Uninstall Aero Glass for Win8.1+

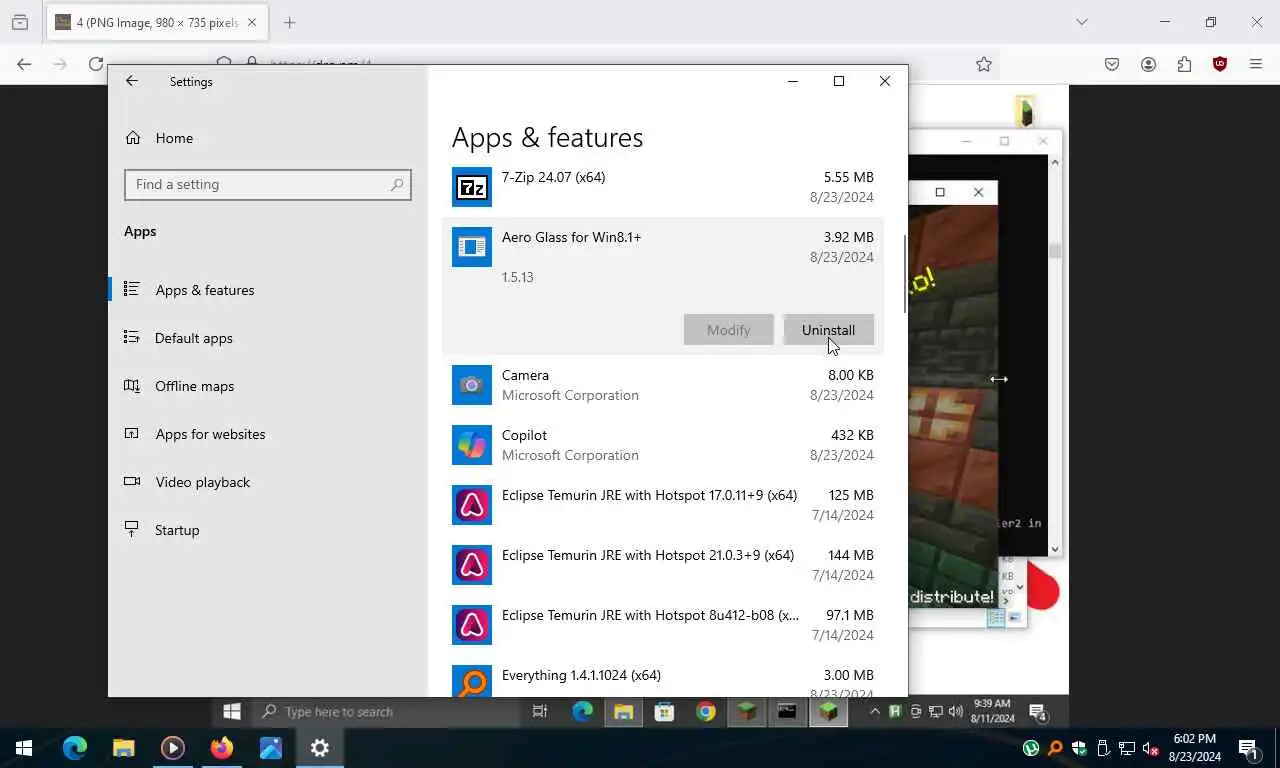[x=829, y=330]
